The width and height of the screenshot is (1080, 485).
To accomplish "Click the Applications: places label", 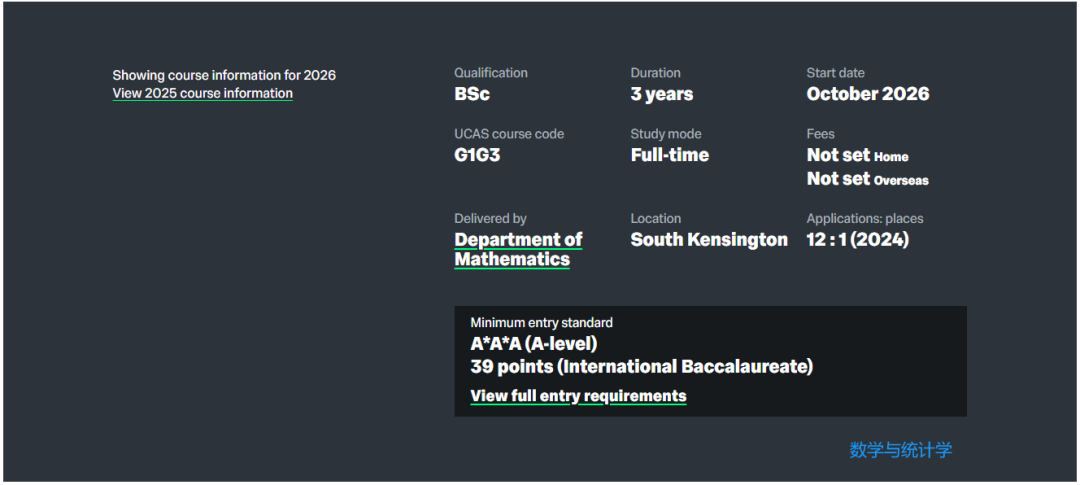I will point(864,218).
